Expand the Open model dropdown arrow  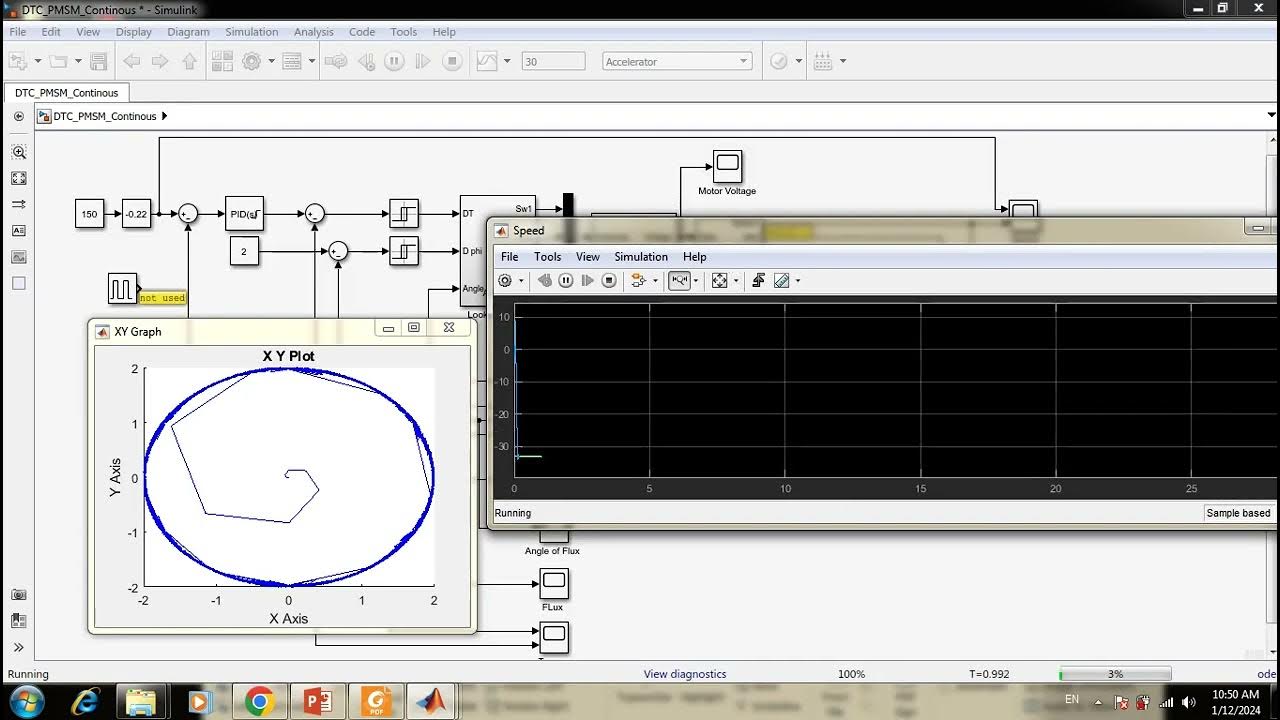(x=77, y=61)
